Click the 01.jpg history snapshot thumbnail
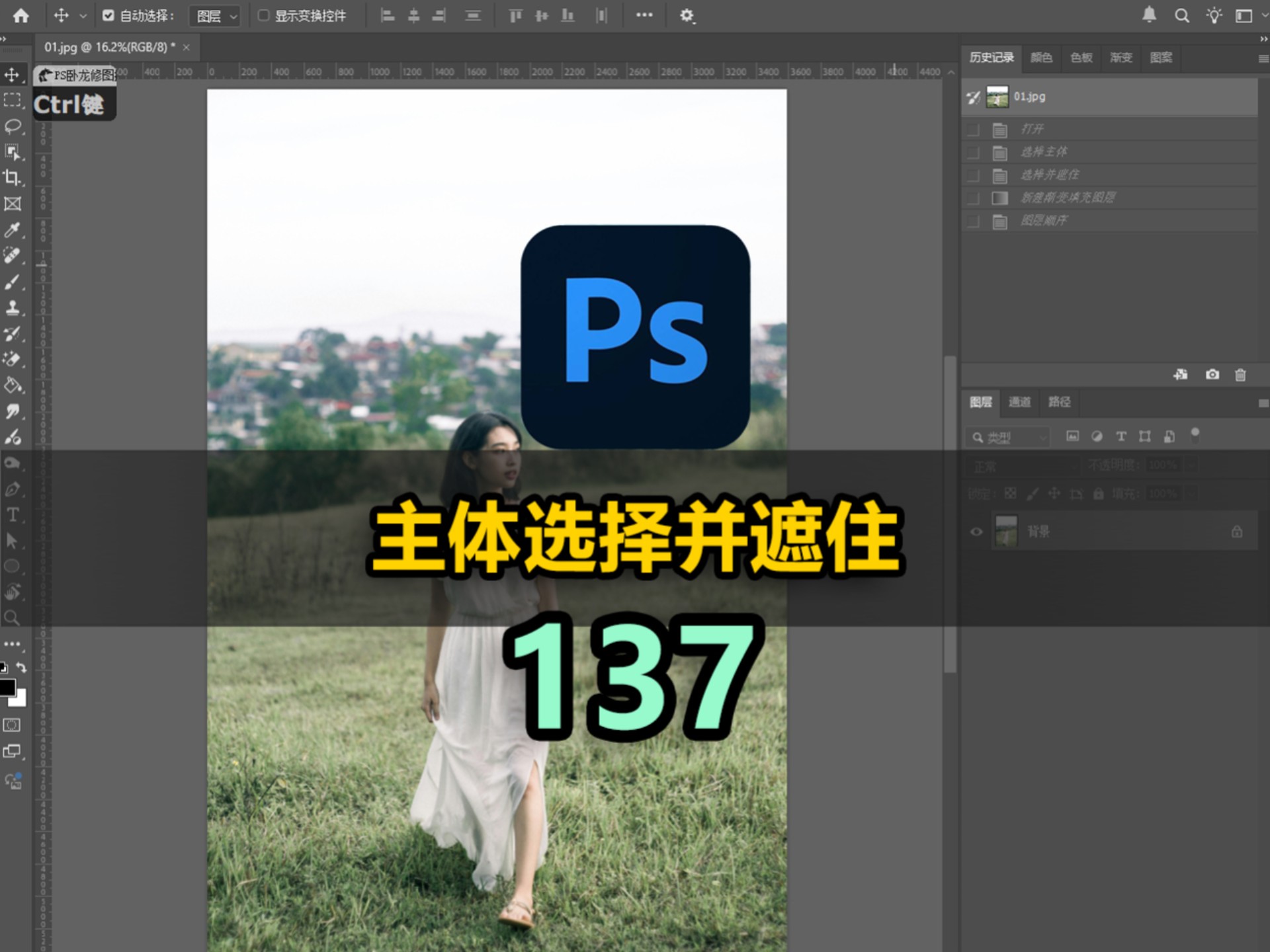 point(997,97)
